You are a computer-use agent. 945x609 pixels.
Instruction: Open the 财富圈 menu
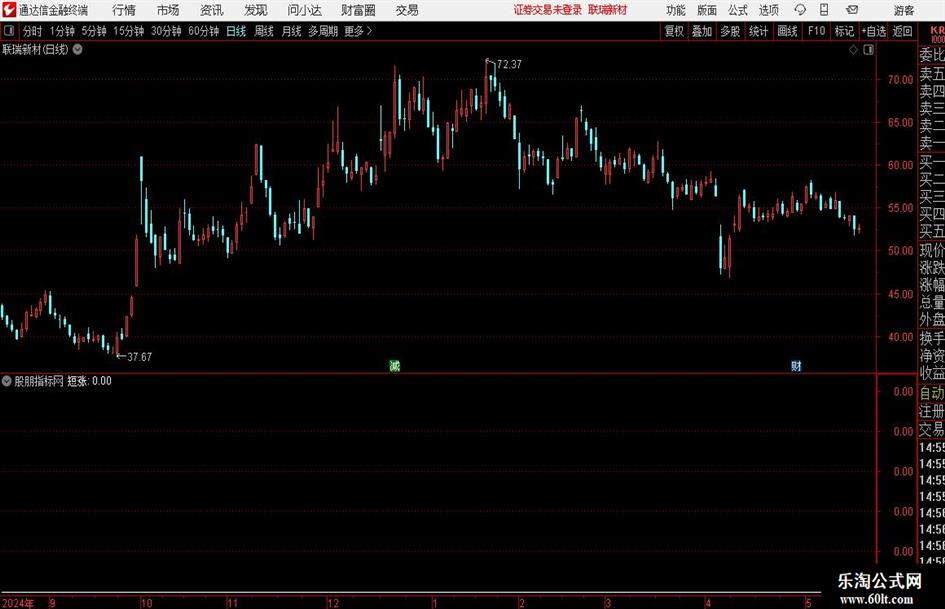(x=358, y=10)
